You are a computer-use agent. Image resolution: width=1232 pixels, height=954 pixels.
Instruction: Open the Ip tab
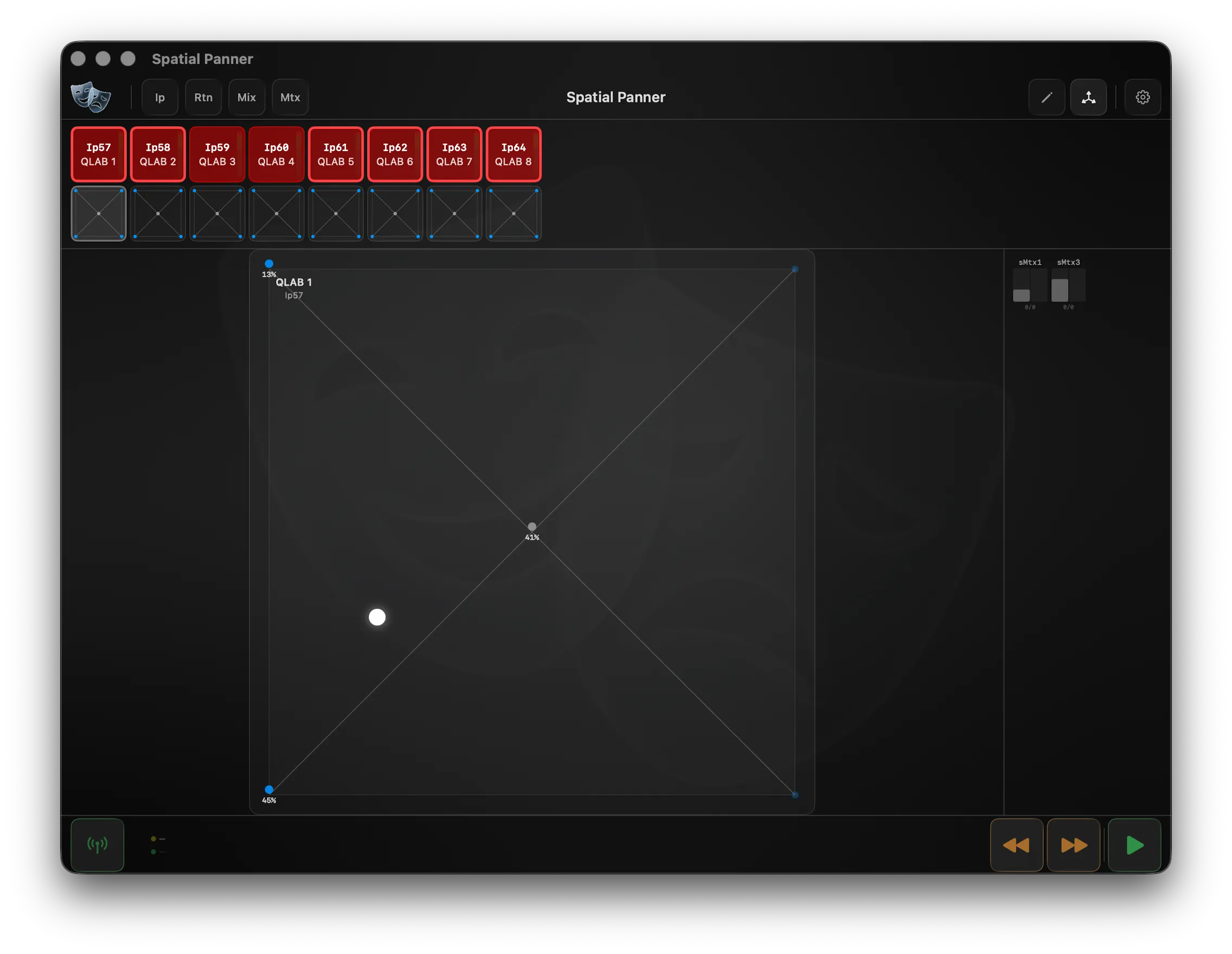point(159,97)
